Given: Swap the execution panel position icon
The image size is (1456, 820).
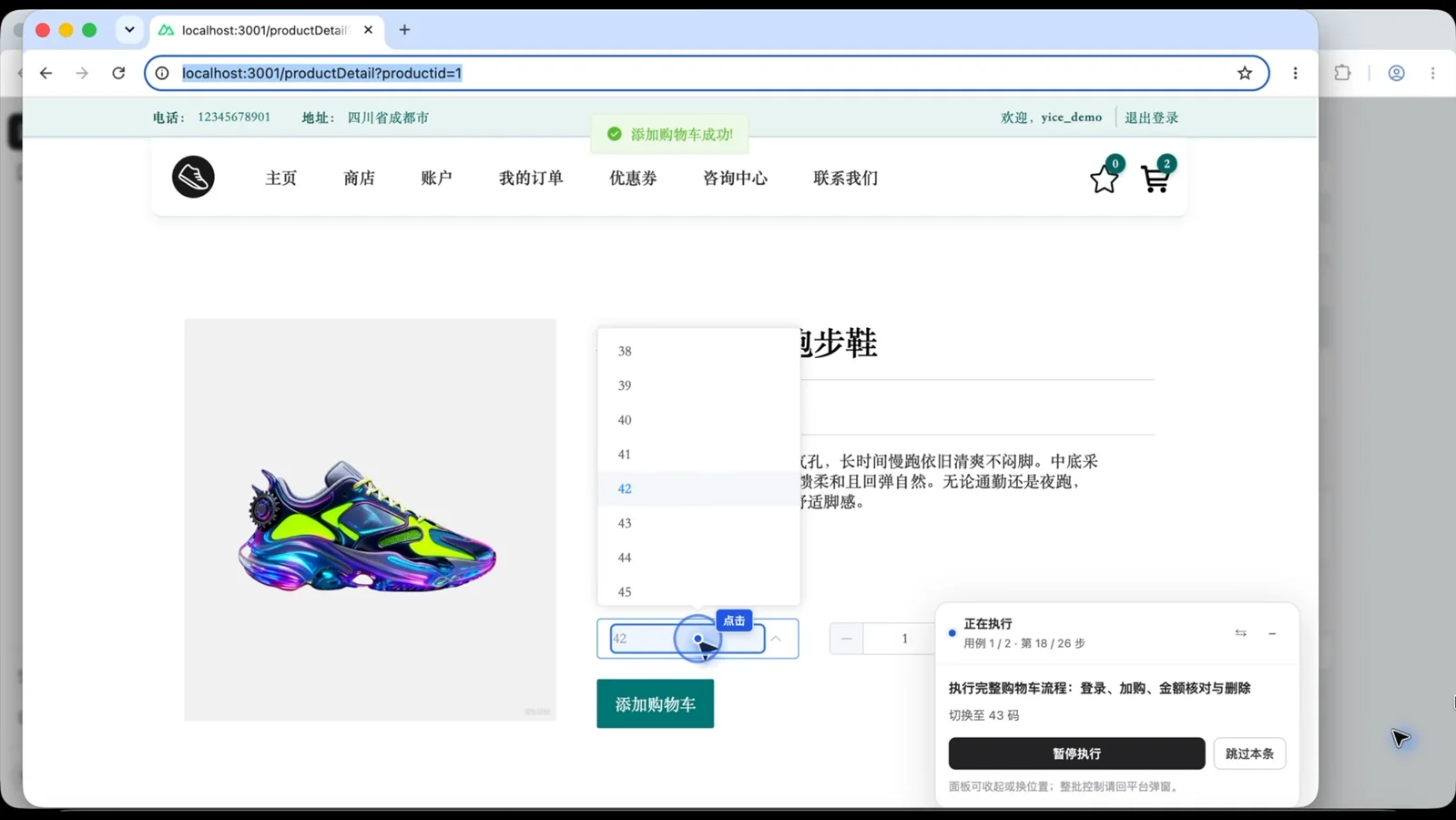Looking at the screenshot, I should pos(1240,633).
